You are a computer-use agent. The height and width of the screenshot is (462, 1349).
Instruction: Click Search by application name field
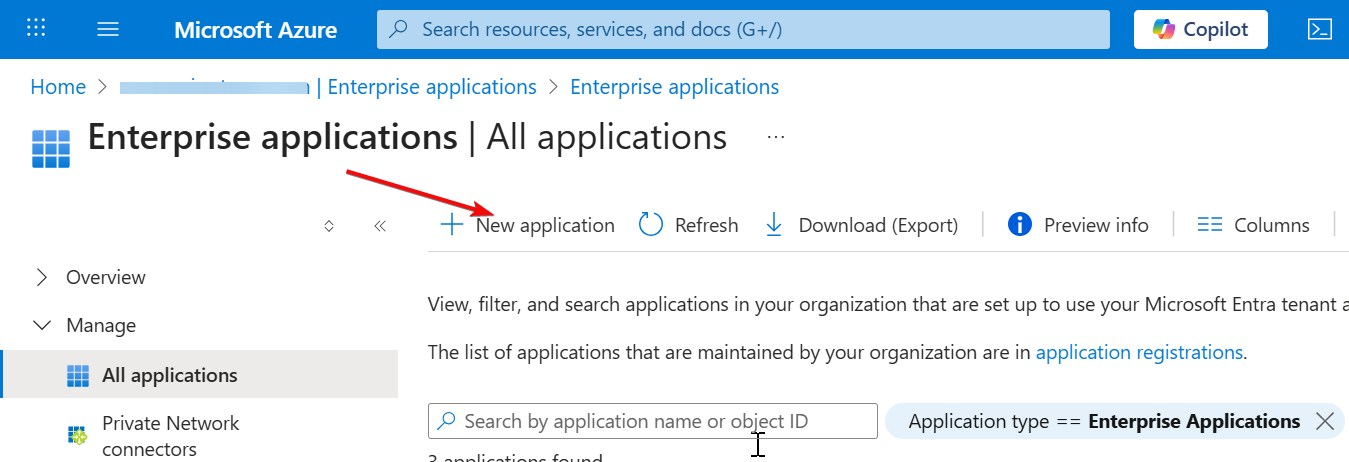653,421
